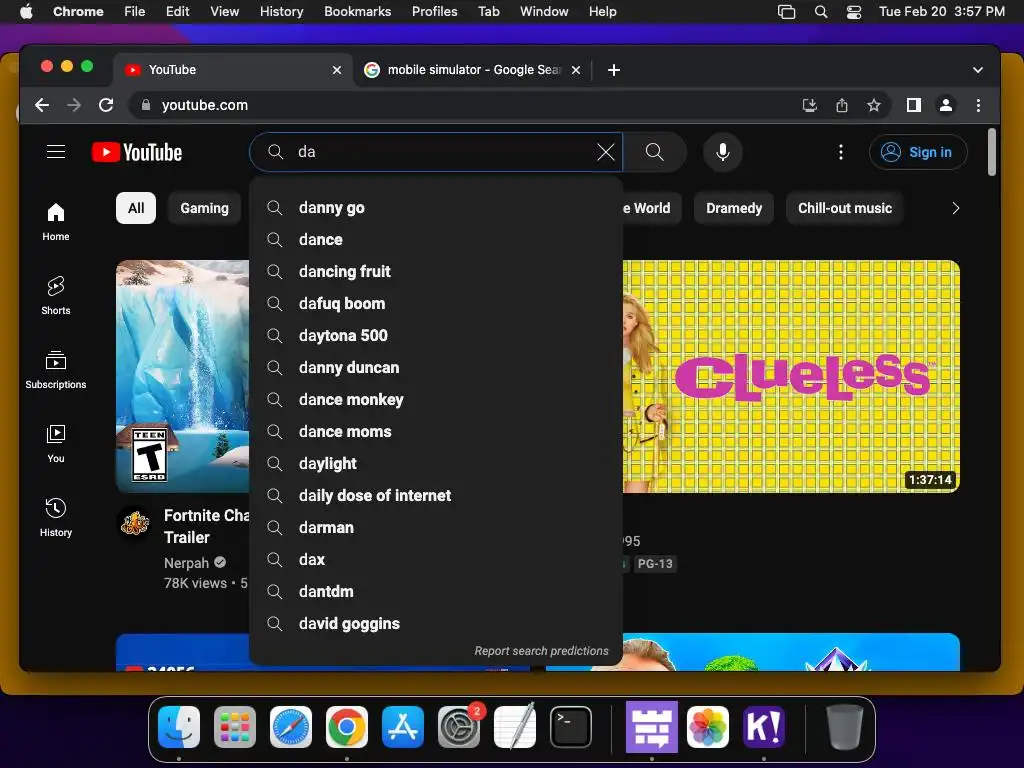This screenshot has width=1024, height=768.
Task: Open the Clueless movie thumbnail
Action: point(791,376)
